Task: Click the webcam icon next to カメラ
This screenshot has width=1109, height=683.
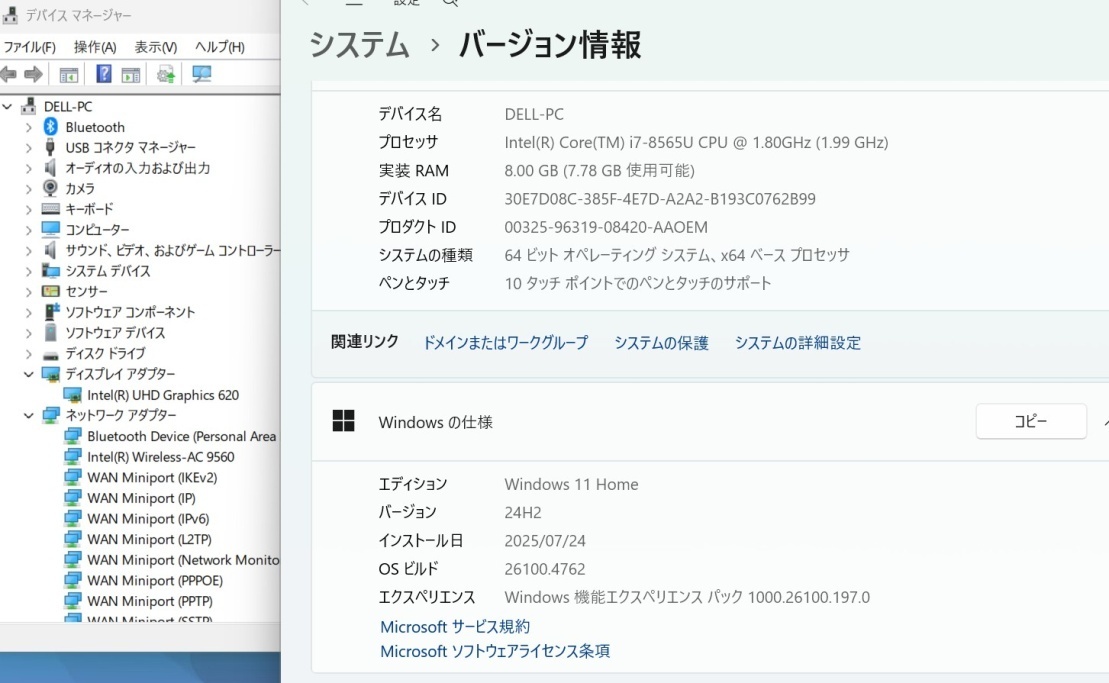Action: [50, 188]
